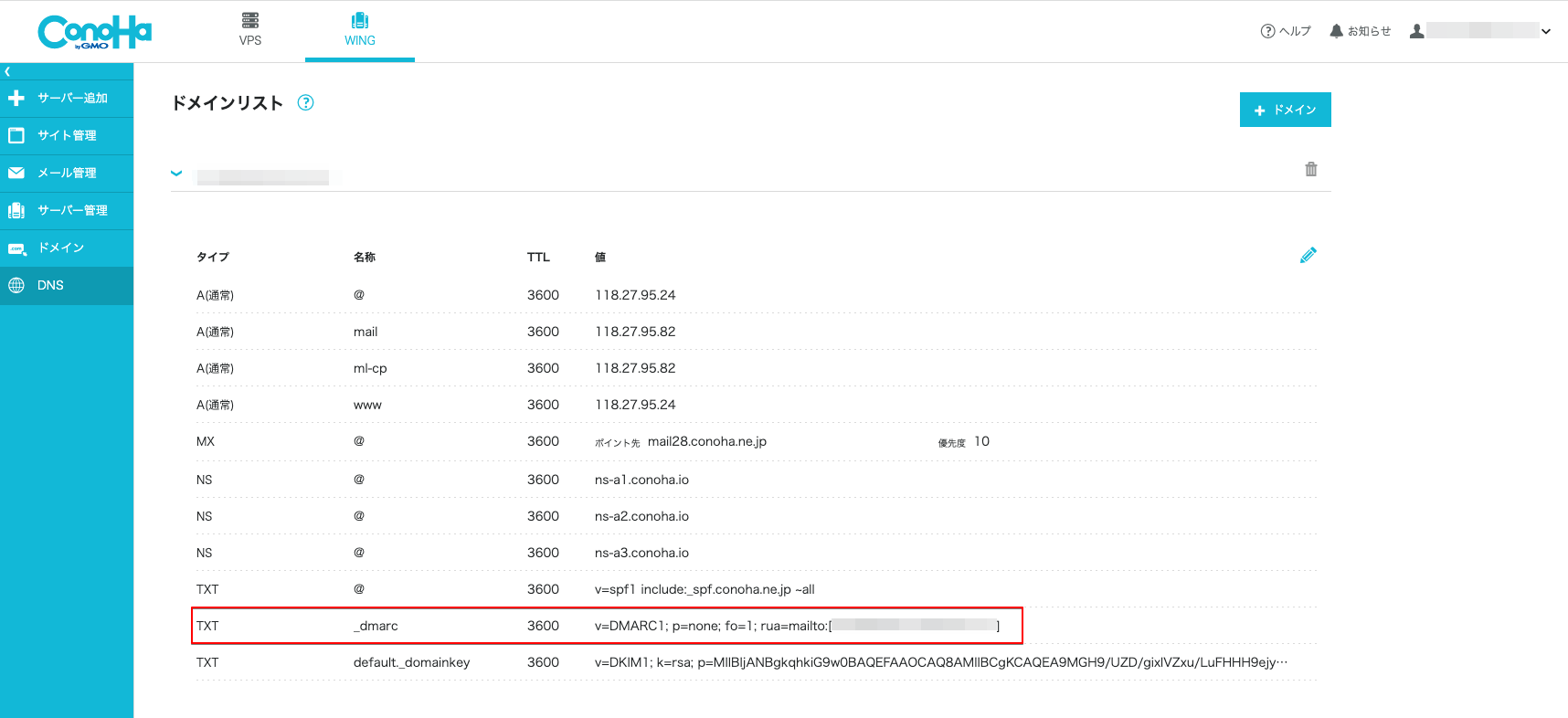The width and height of the screenshot is (1568, 718).
Task: Click the タイプ column header
Action: pyautogui.click(x=213, y=257)
